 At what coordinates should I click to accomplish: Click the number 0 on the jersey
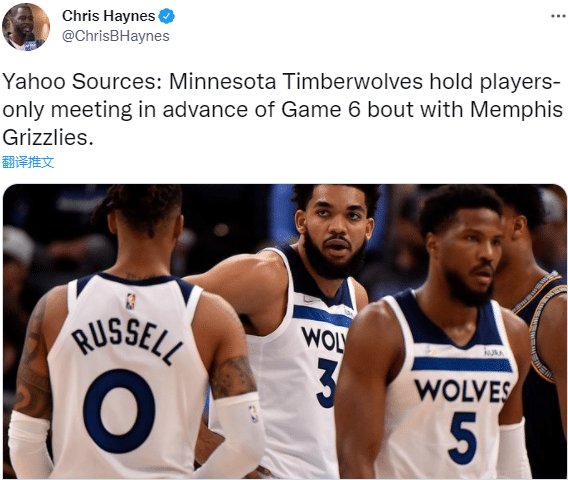click(x=120, y=411)
